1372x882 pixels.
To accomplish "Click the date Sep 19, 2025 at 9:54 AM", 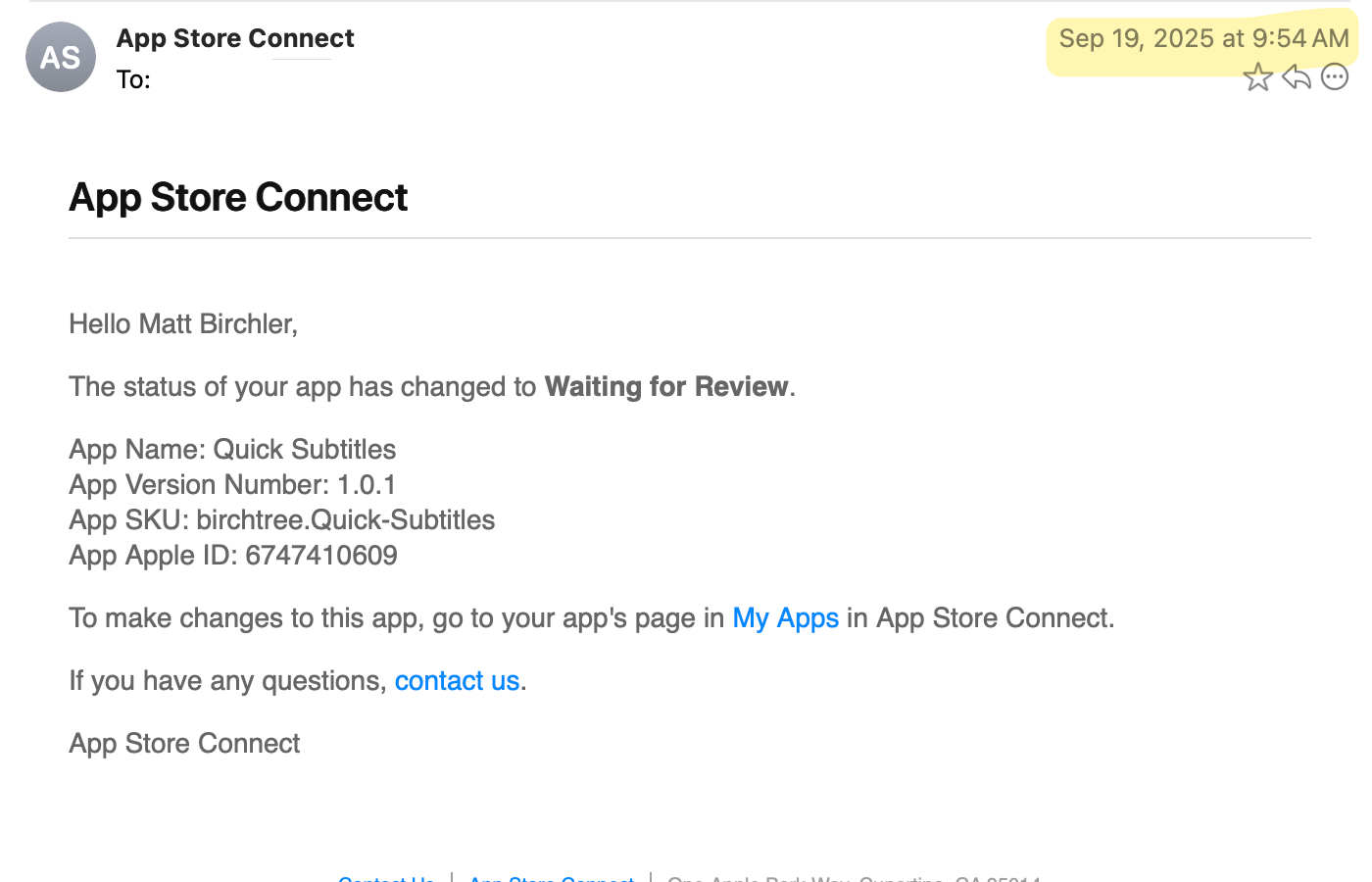I will point(1204,38).
